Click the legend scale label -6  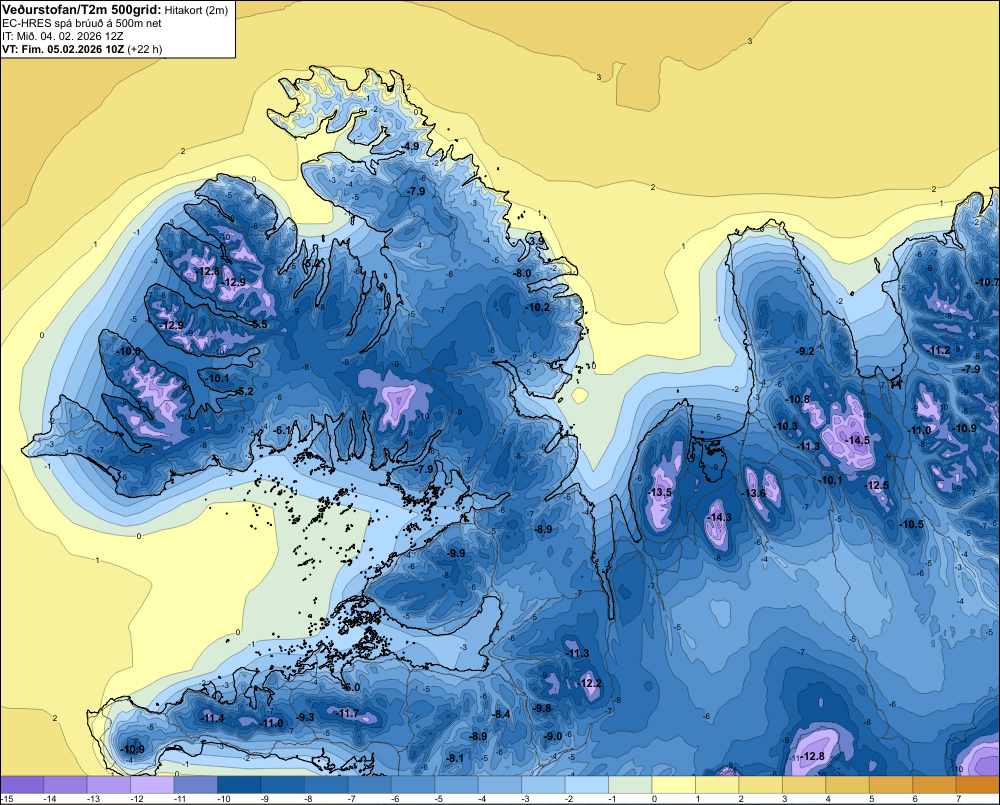coord(397,799)
